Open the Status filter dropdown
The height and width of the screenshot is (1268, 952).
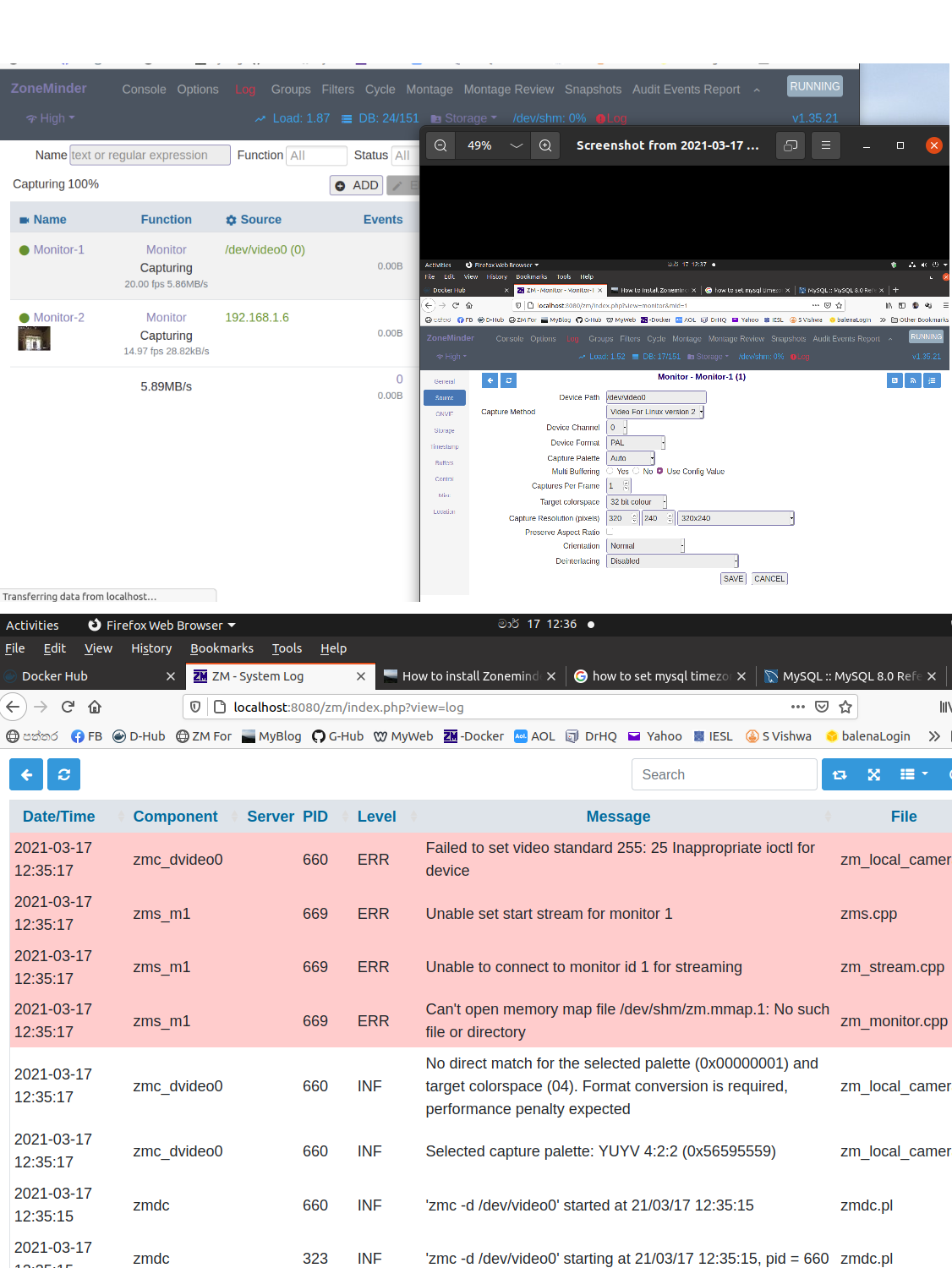click(404, 156)
